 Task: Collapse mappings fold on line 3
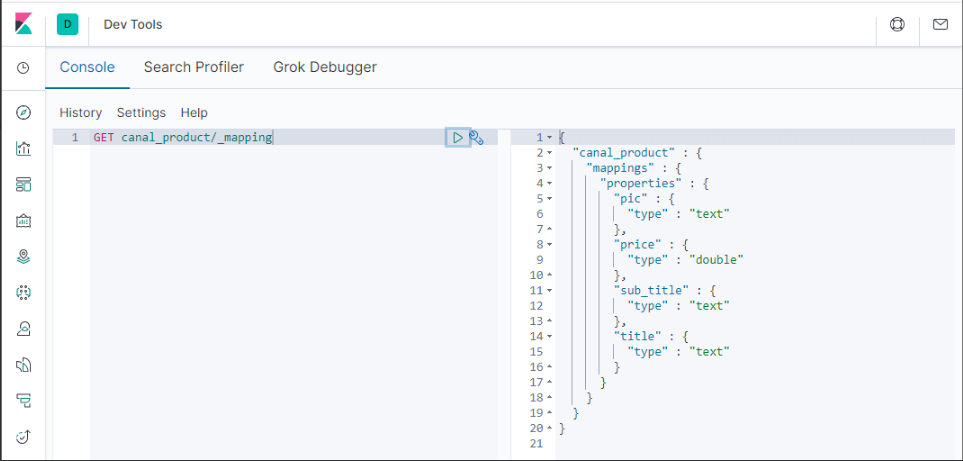tap(550, 168)
